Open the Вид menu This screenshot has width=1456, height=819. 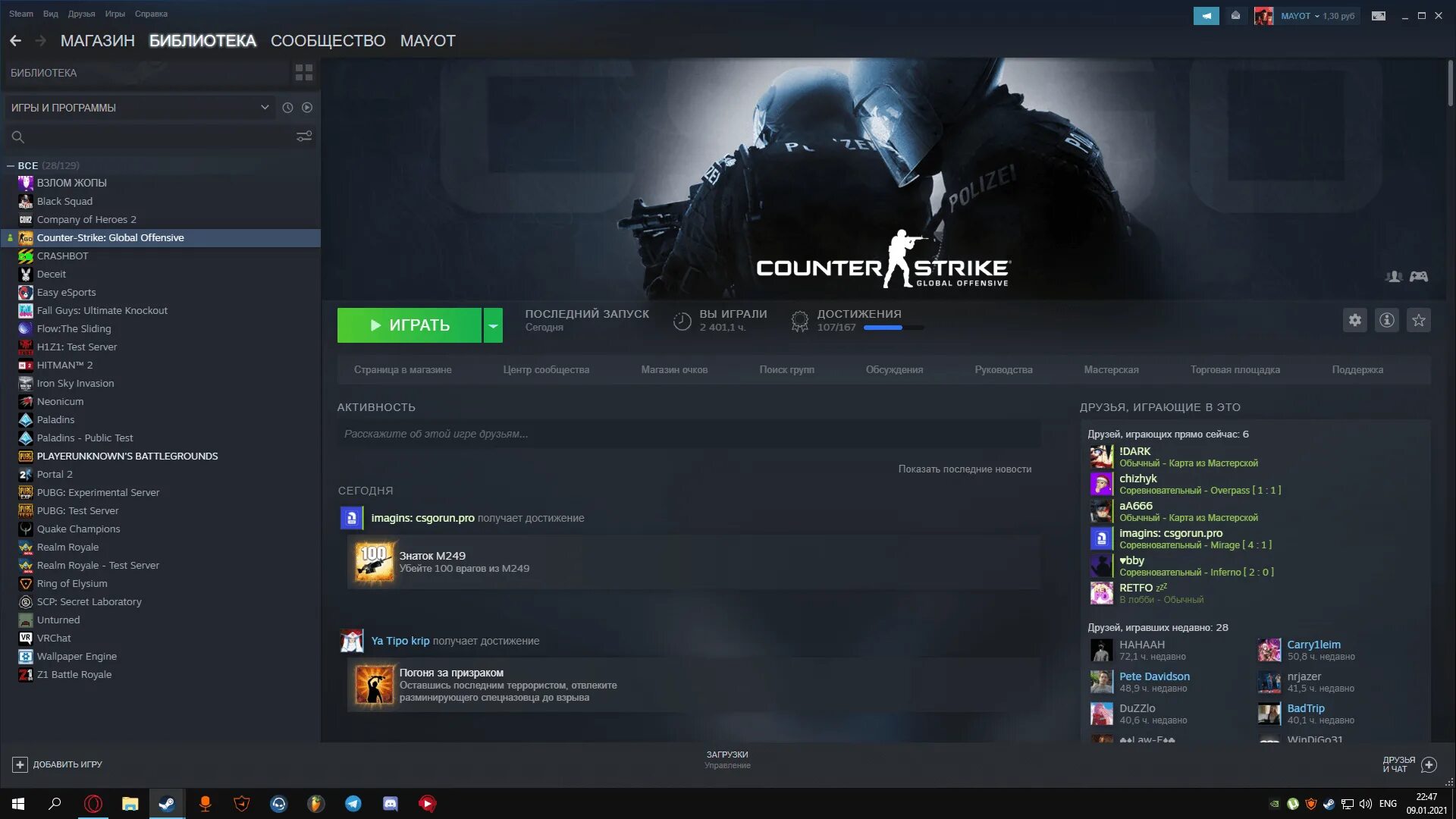coord(50,14)
